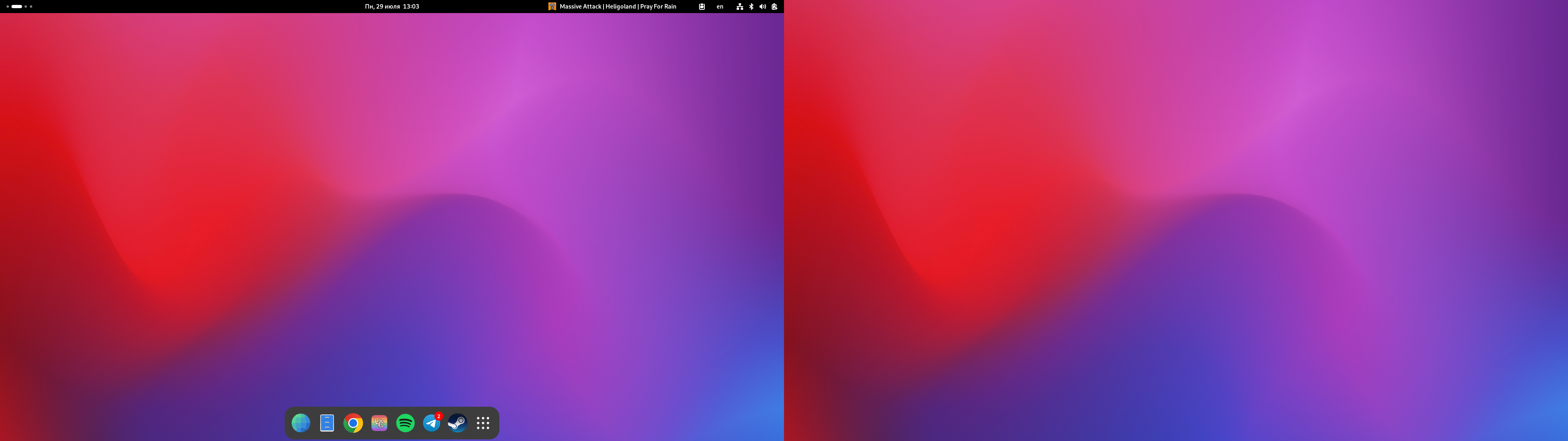
Task: Open Google Chrome from the dock
Action: pyautogui.click(x=353, y=423)
